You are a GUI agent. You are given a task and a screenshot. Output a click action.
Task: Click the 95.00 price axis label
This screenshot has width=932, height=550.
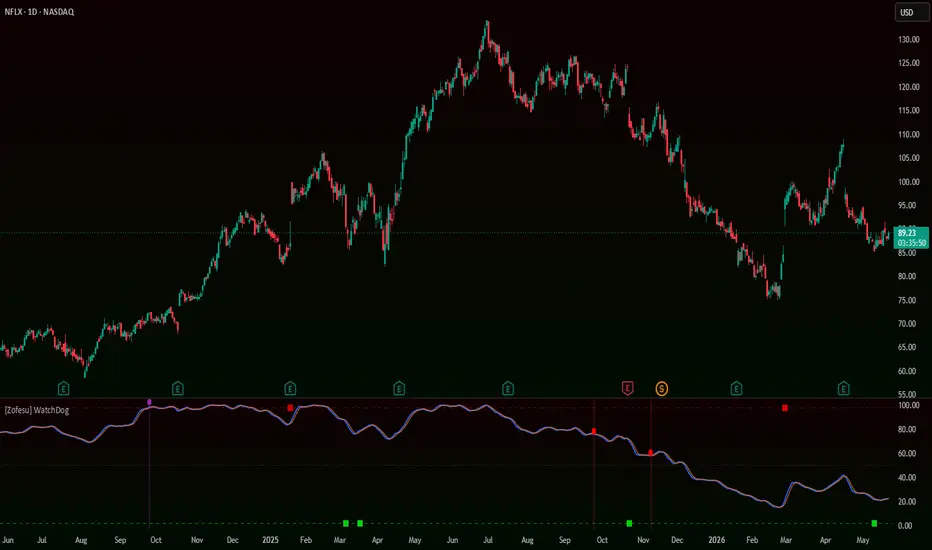[x=907, y=206]
